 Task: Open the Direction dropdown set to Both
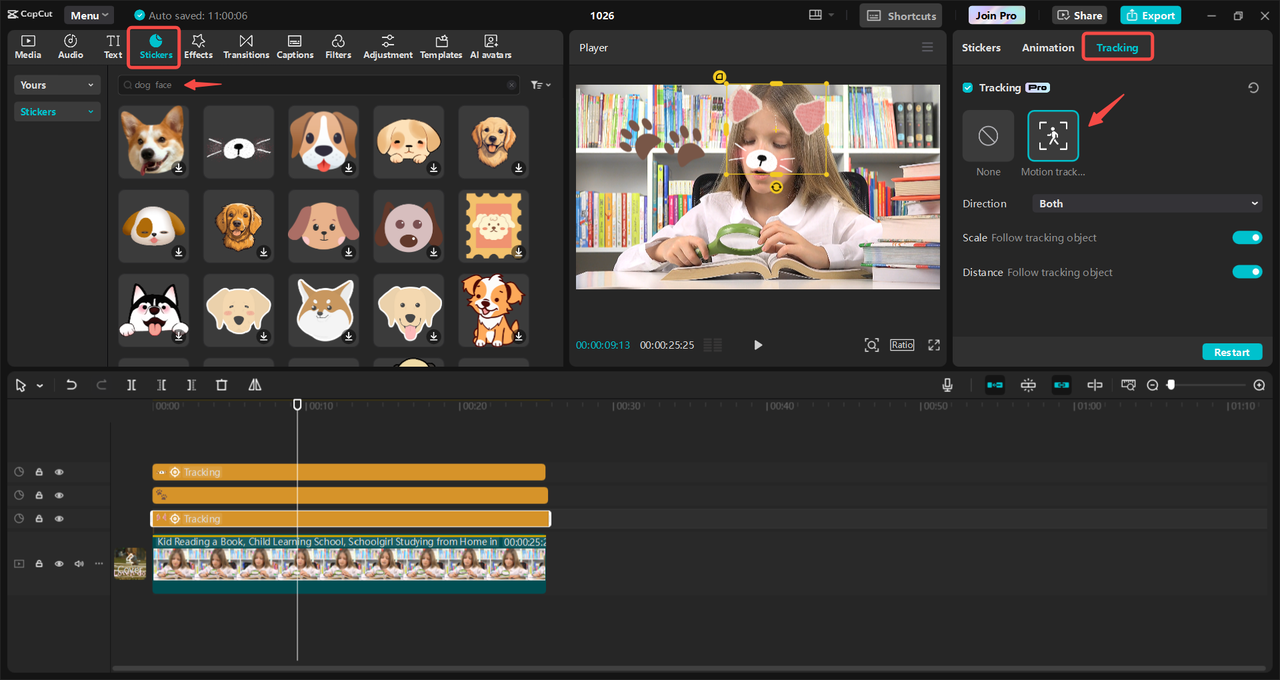[1147, 204]
